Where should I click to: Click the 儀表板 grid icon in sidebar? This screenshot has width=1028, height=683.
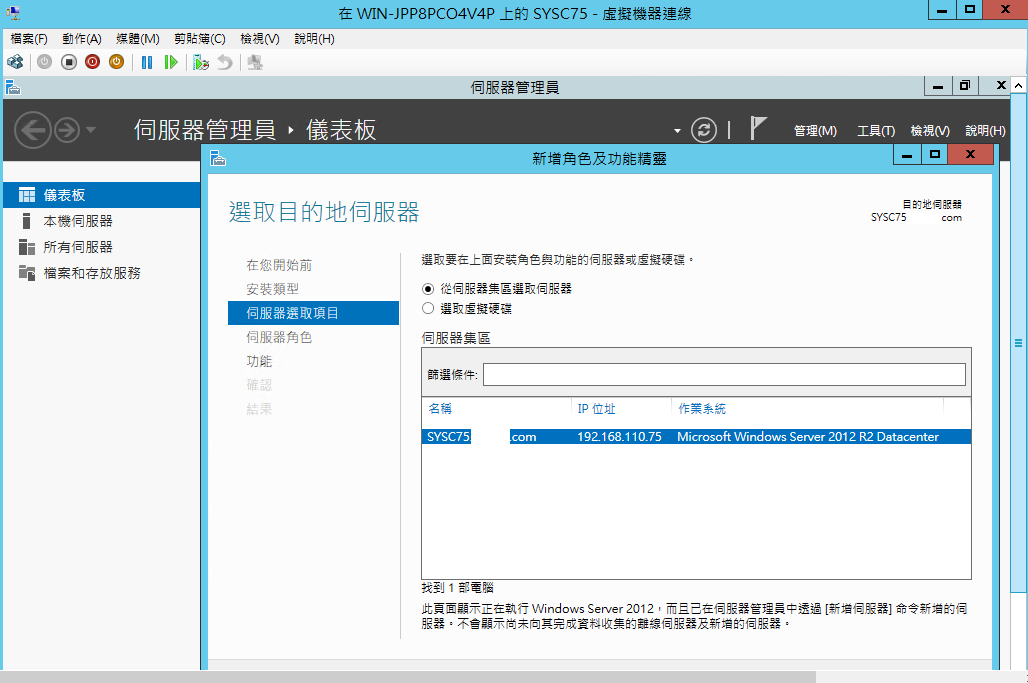coord(27,195)
